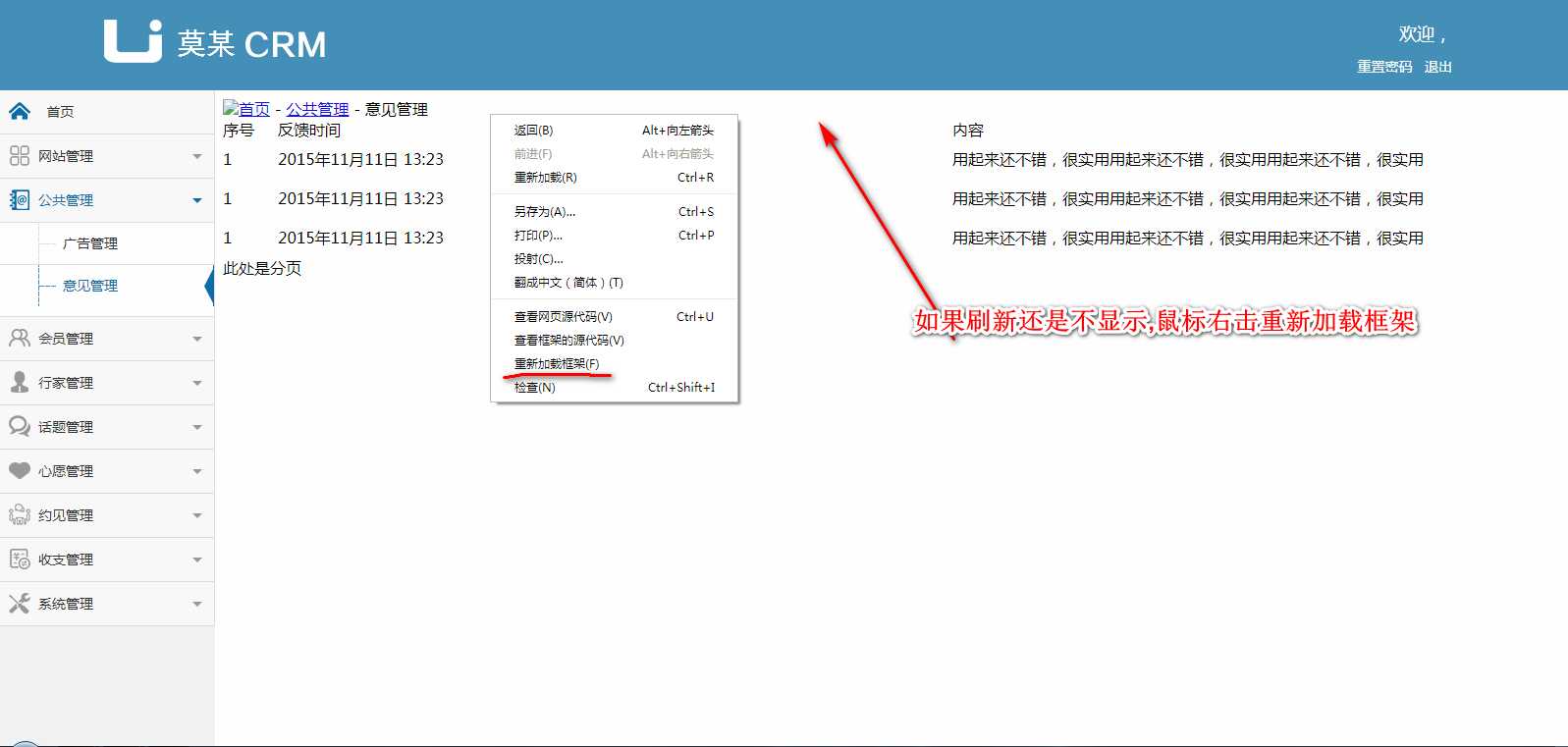
Task: Click the 收支管理 ledger icon
Action: (x=20, y=559)
